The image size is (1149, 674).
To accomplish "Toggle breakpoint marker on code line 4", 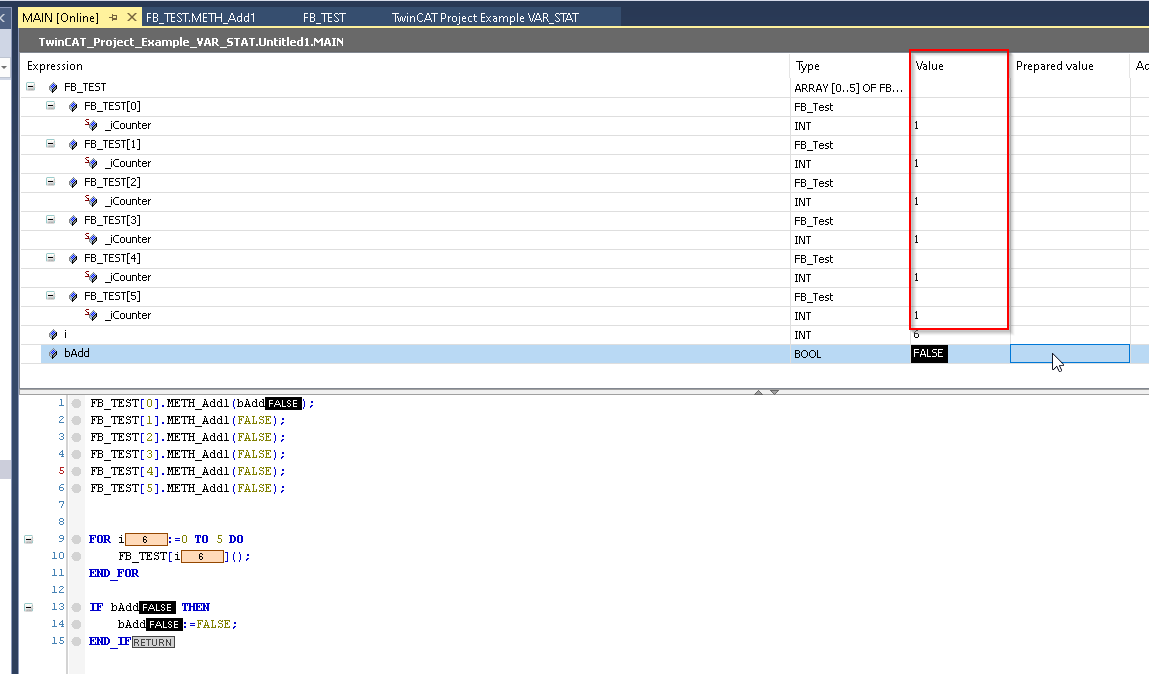I will point(76,454).
